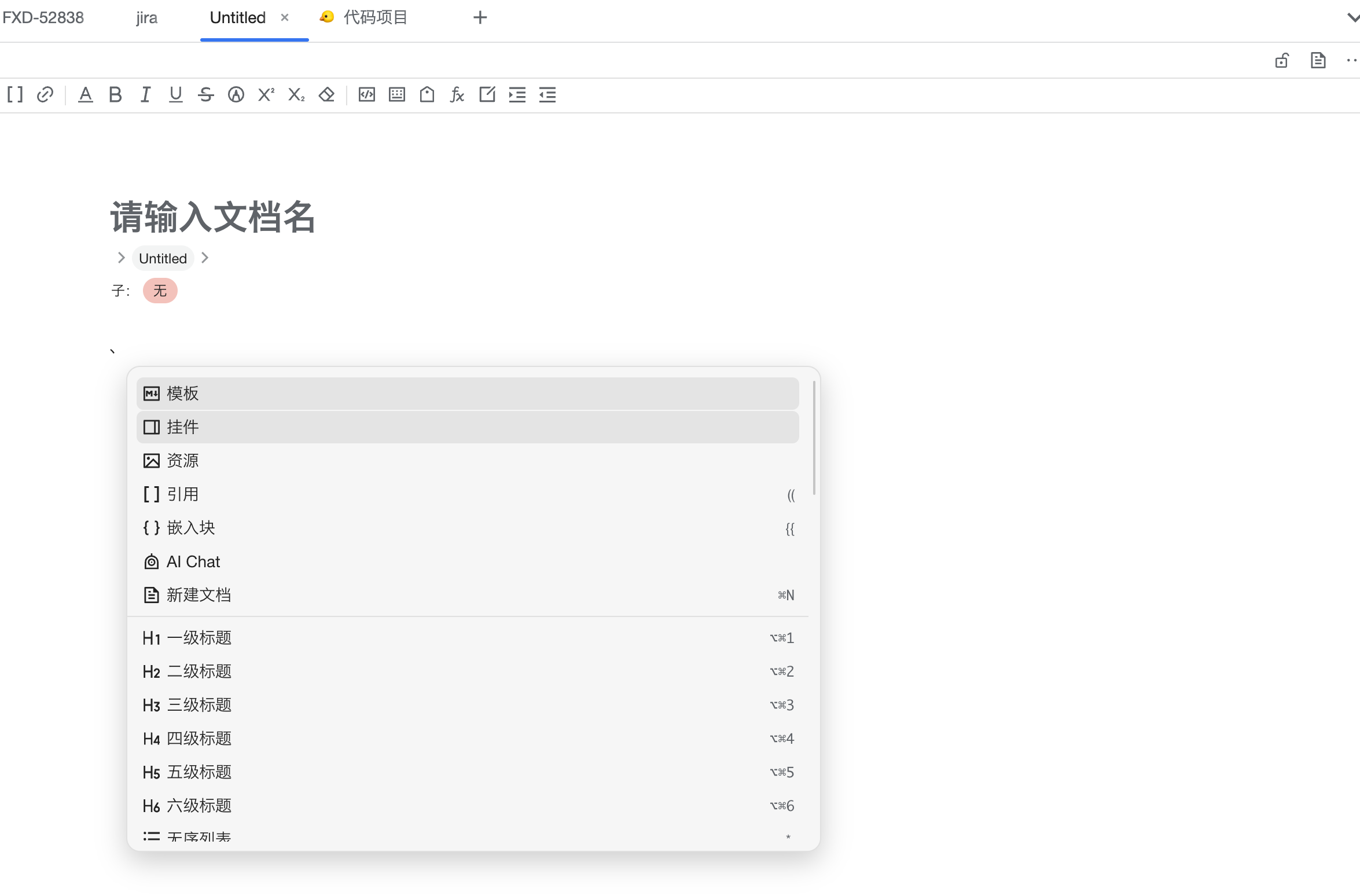Open the 代码项目 tab

click(x=373, y=17)
